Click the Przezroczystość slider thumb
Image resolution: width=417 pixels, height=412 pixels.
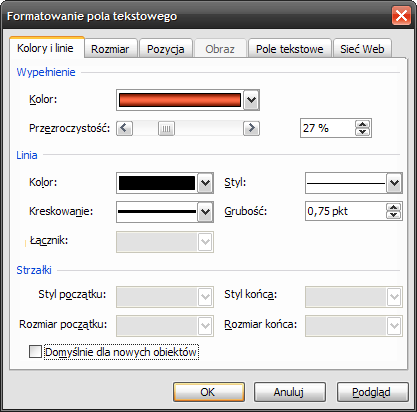166,128
